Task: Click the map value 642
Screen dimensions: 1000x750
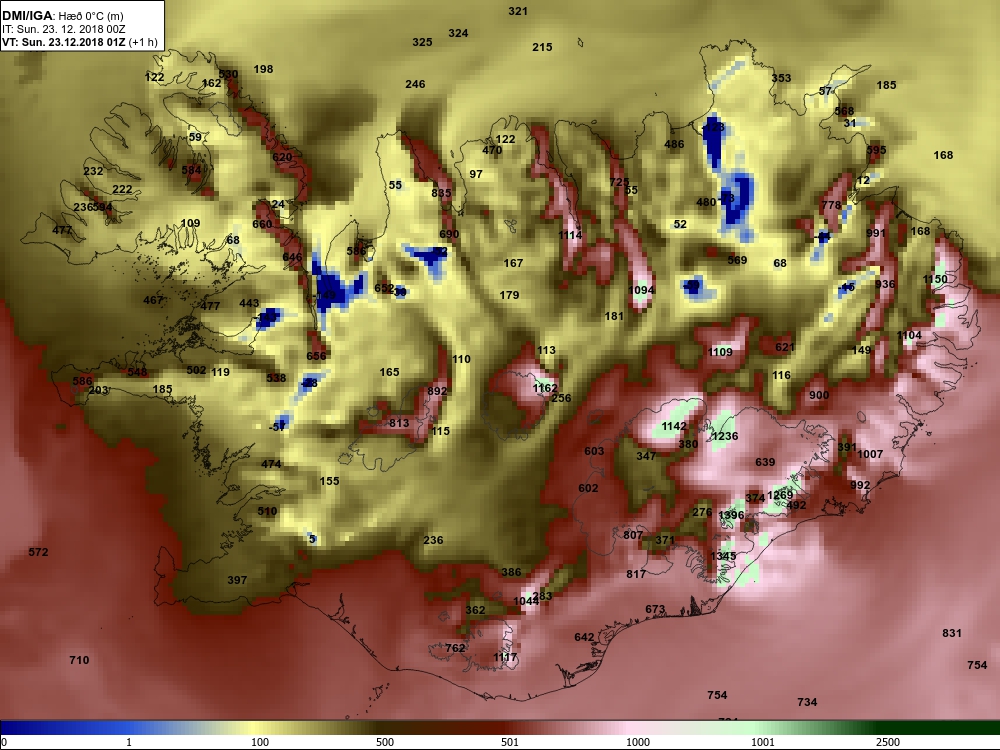Action: [584, 637]
